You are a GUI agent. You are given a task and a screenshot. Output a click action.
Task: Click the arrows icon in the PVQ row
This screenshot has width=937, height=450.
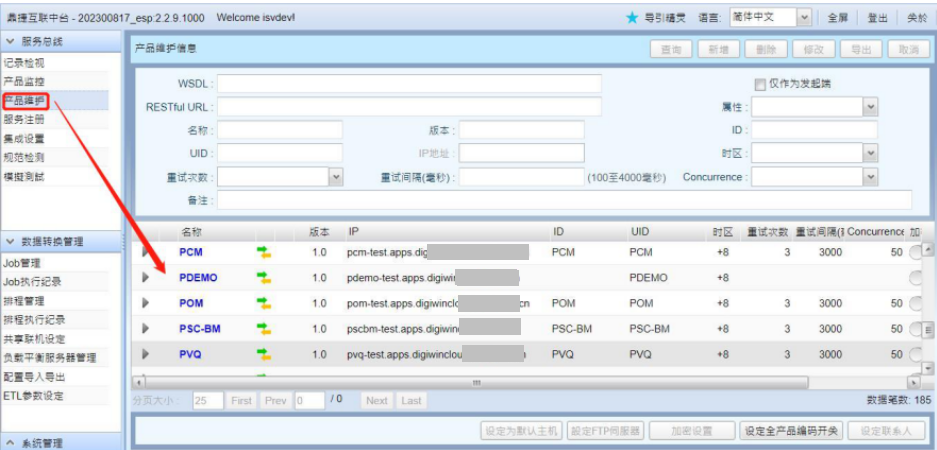264,354
